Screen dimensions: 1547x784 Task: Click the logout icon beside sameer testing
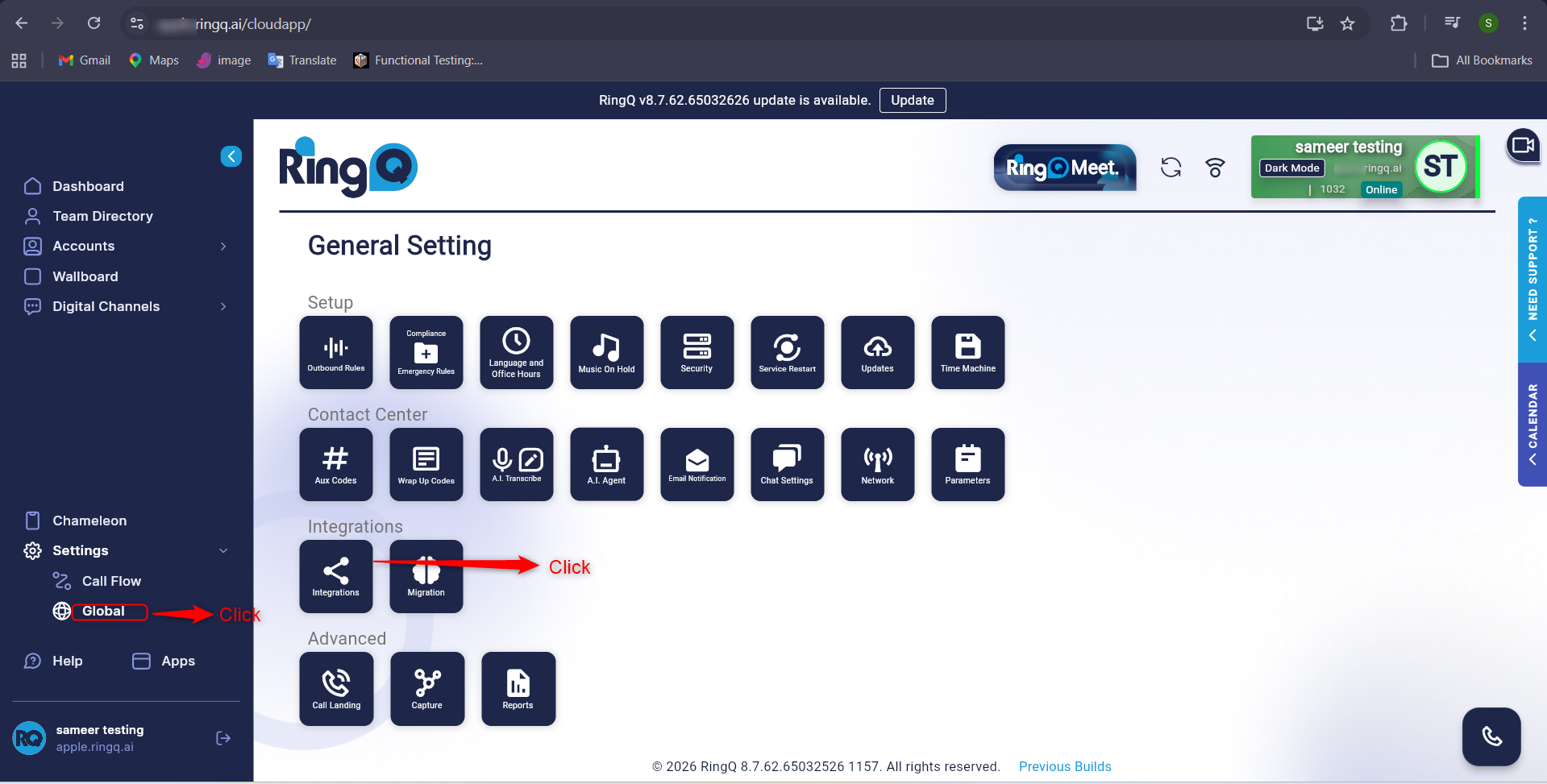coord(223,738)
